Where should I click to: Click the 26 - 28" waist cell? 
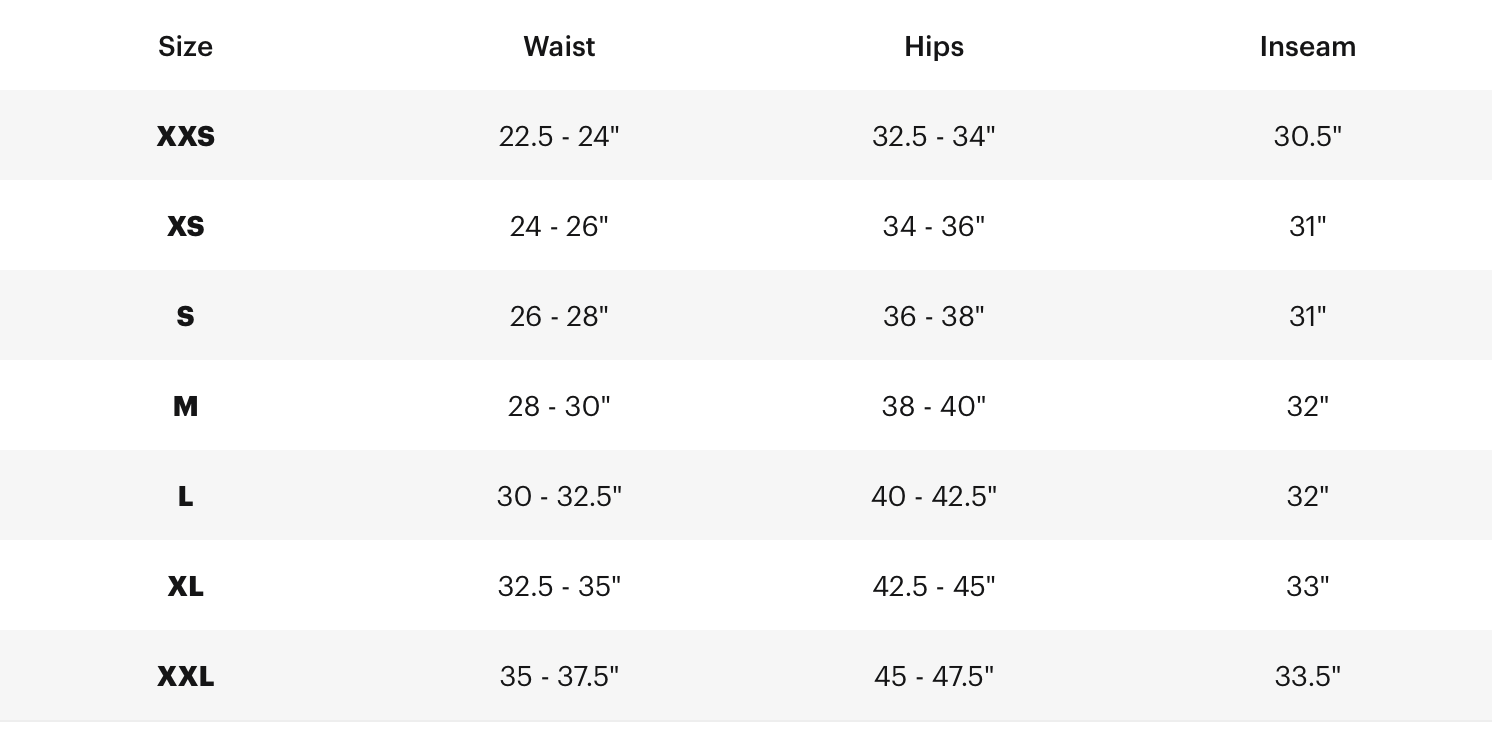tap(559, 316)
